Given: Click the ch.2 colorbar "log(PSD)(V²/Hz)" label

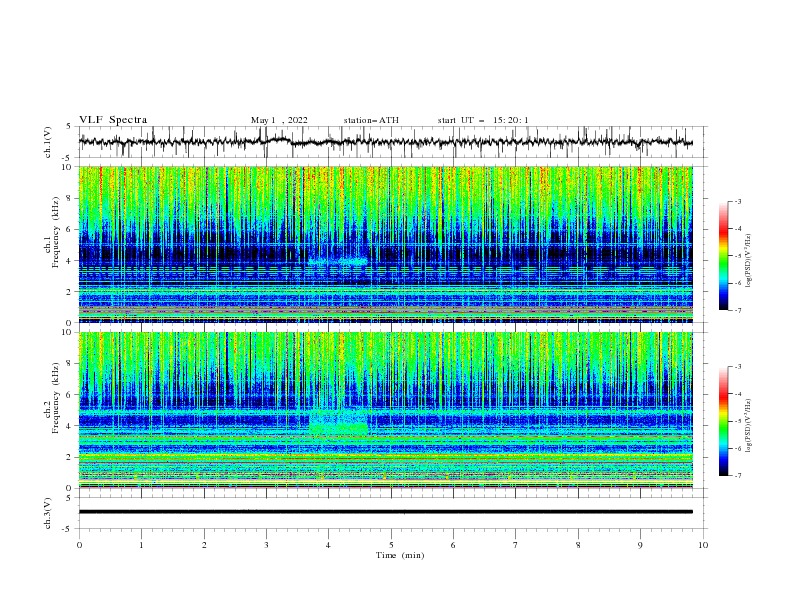Looking at the screenshot, I should pyautogui.click(x=748, y=425).
